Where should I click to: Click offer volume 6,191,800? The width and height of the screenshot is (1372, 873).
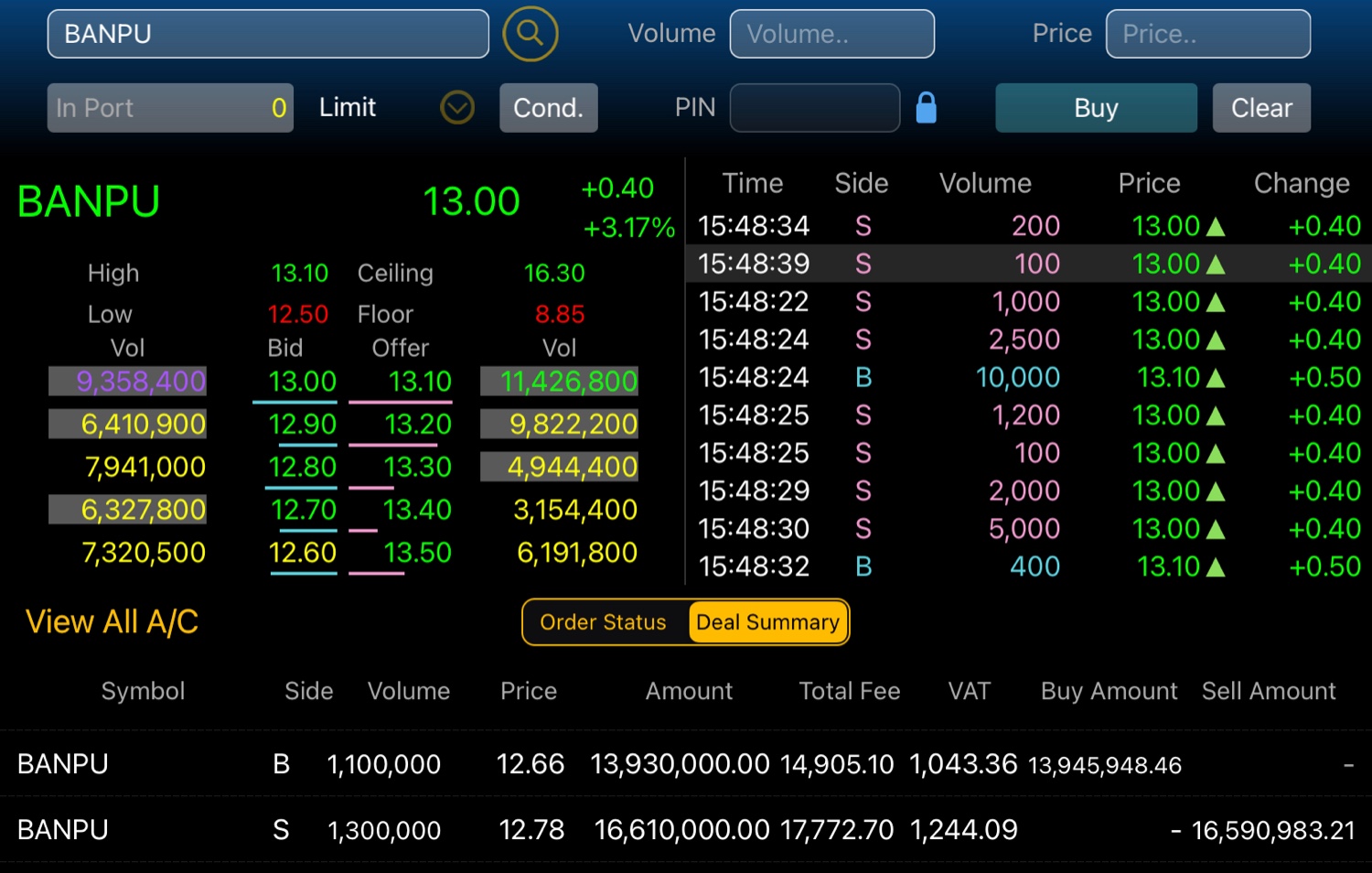coord(577,553)
